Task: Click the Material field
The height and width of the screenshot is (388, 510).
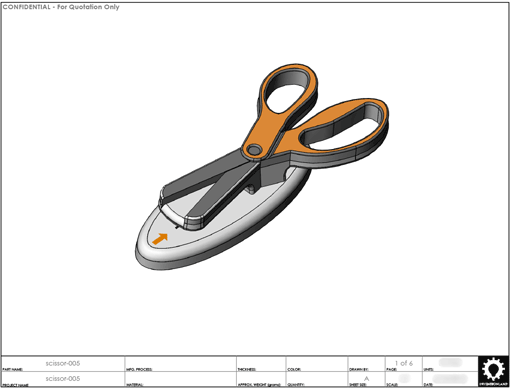Action: coord(181,379)
